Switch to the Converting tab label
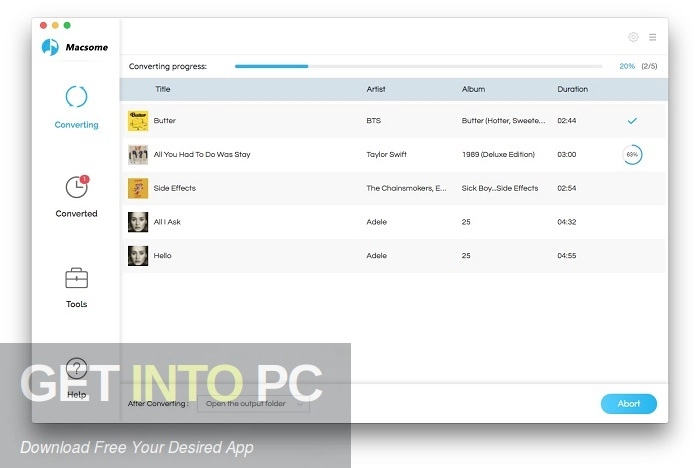 pos(76,125)
